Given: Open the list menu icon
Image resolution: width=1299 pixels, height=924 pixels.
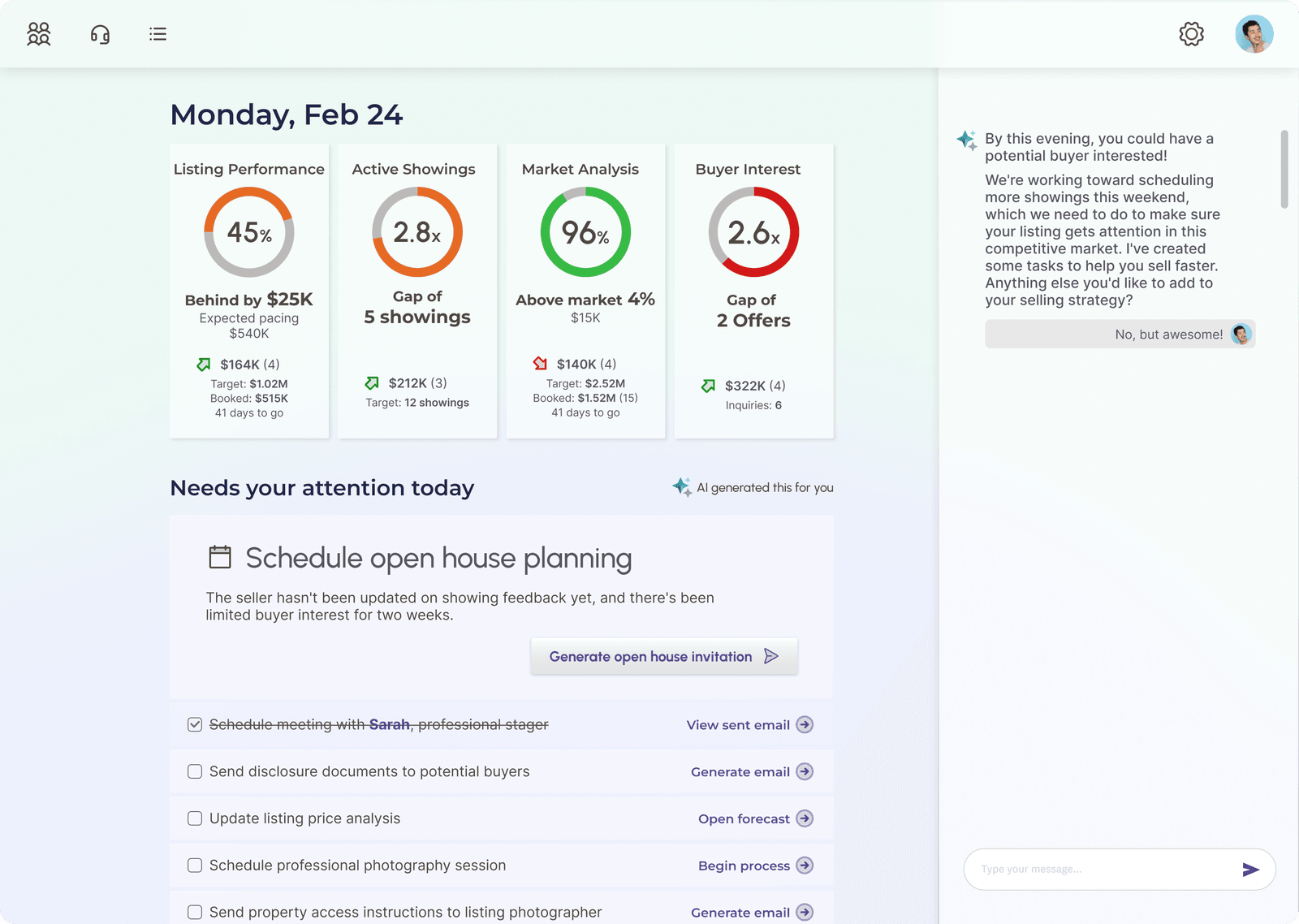Looking at the screenshot, I should pos(158,34).
